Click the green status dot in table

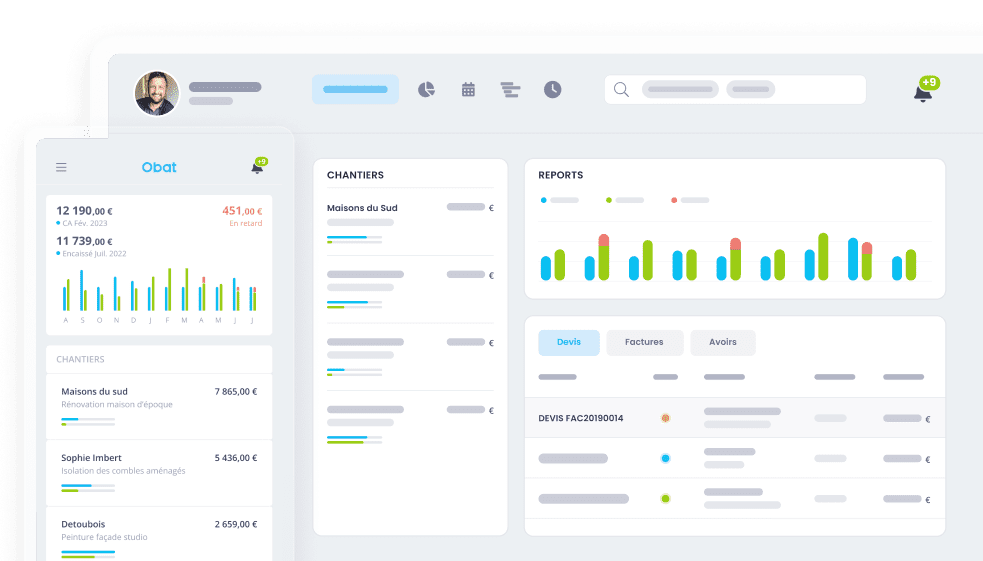click(x=665, y=499)
